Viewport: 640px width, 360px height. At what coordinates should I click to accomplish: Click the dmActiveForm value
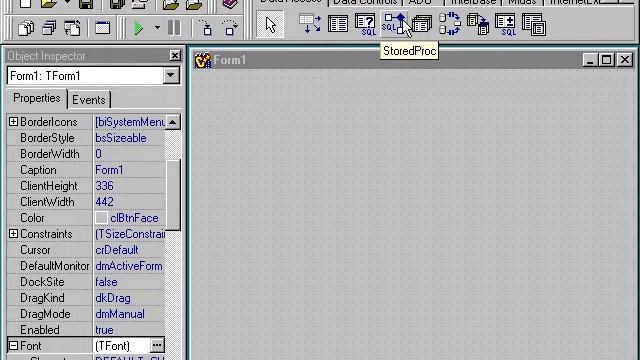tap(129, 266)
